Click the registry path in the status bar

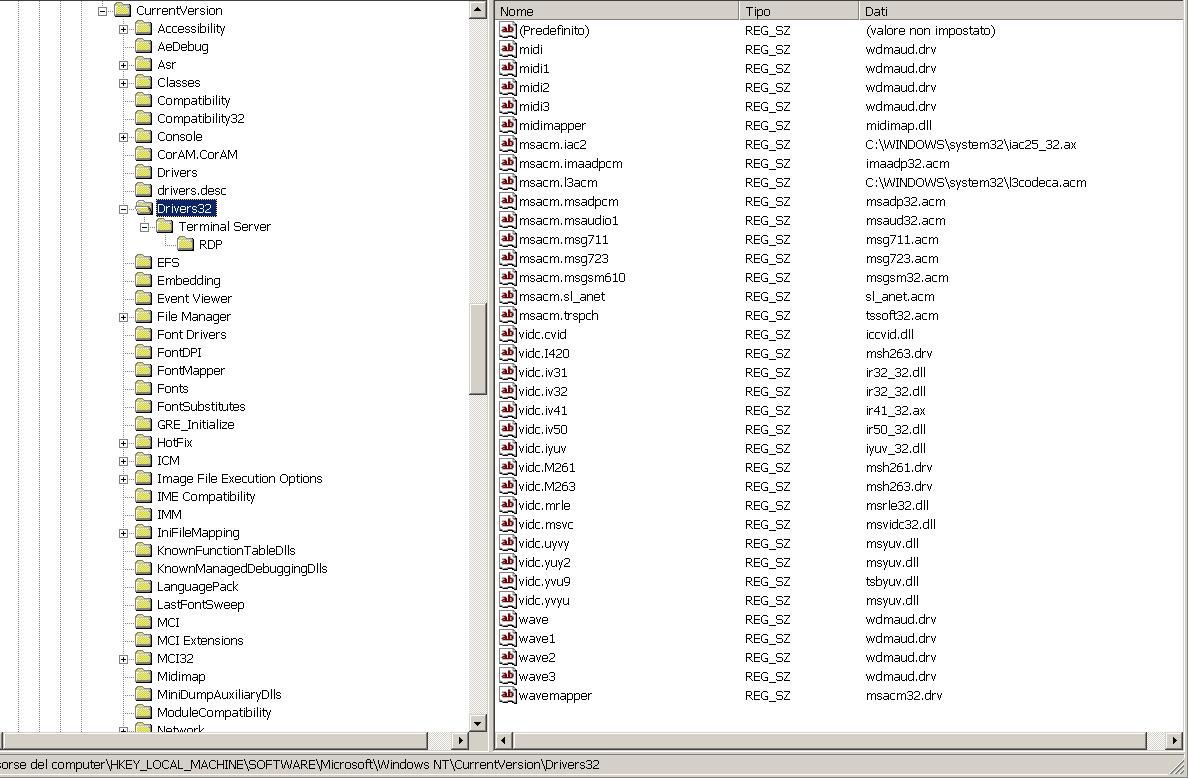tap(300, 764)
